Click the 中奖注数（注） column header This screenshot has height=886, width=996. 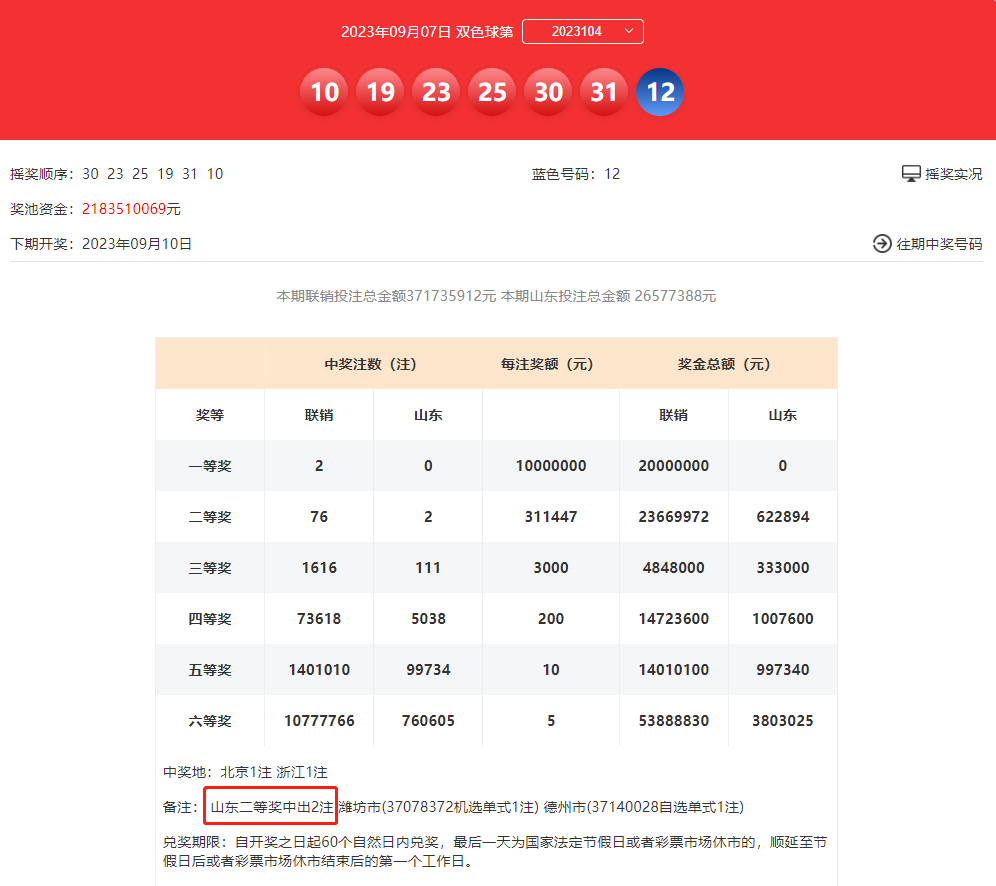[371, 364]
